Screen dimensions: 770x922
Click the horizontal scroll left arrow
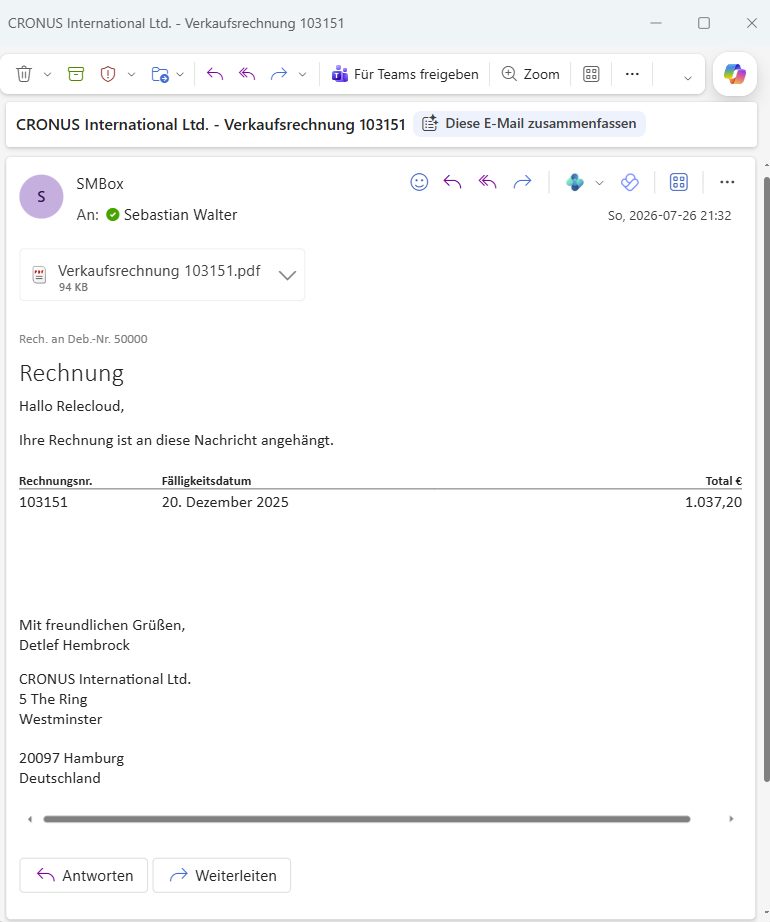30,819
